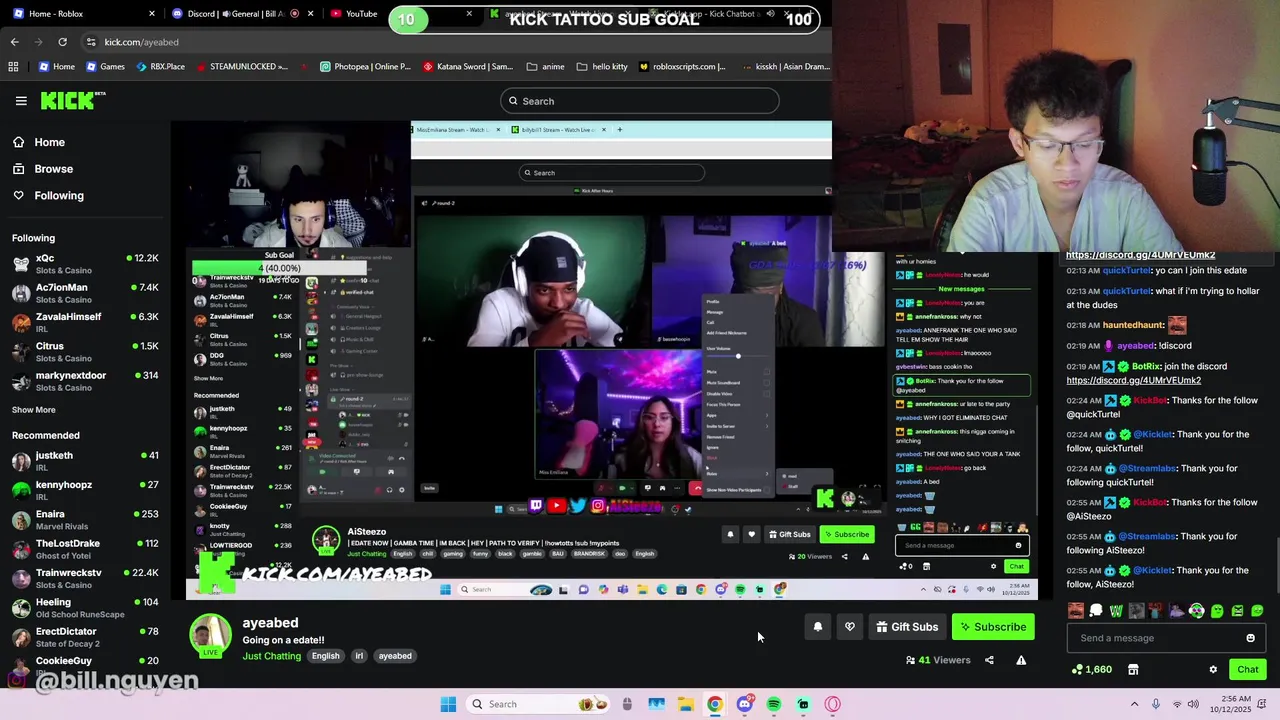Open the STEAMUNLOCKED bookmark
This screenshot has width=1280, height=720.
click(x=242, y=67)
